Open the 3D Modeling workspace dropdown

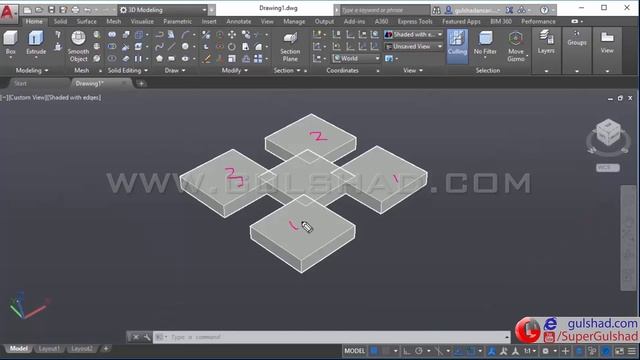[163, 10]
